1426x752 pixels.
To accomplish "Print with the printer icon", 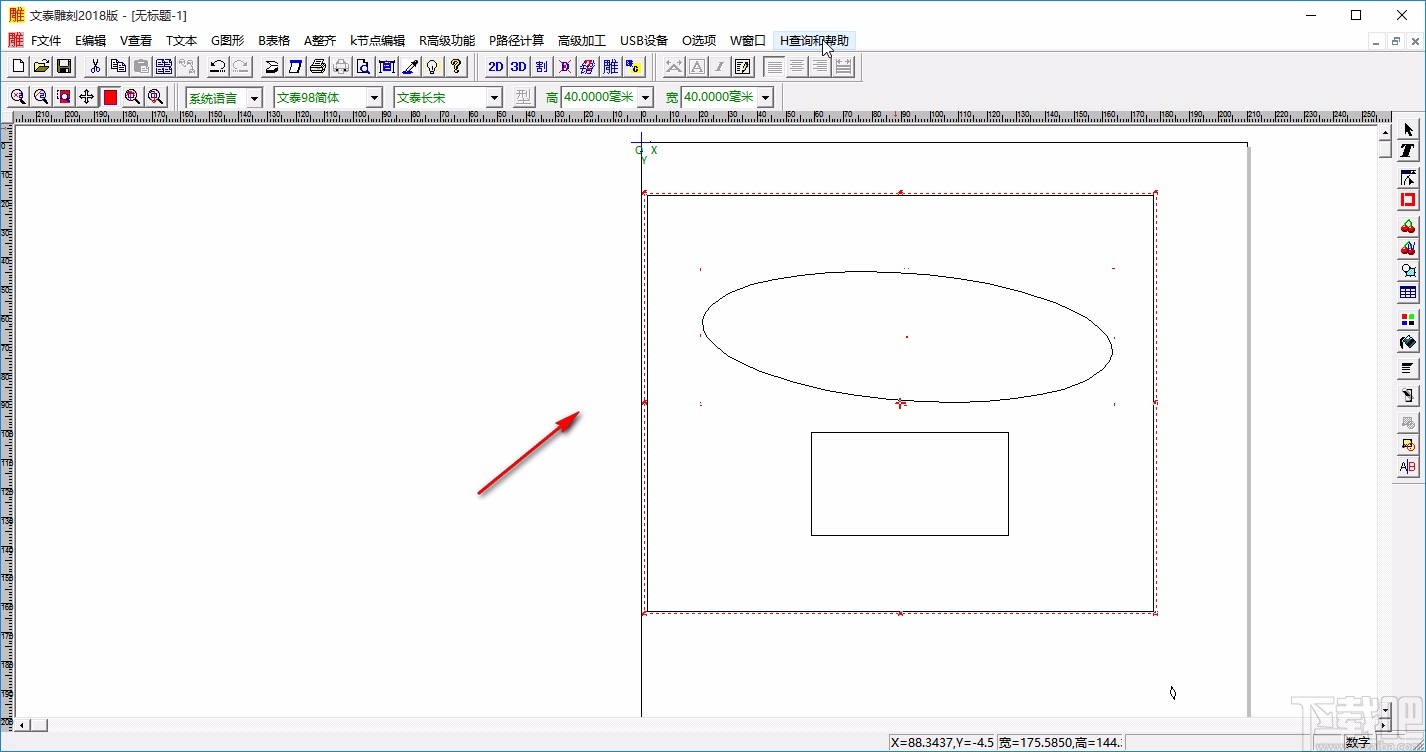I will coord(318,67).
